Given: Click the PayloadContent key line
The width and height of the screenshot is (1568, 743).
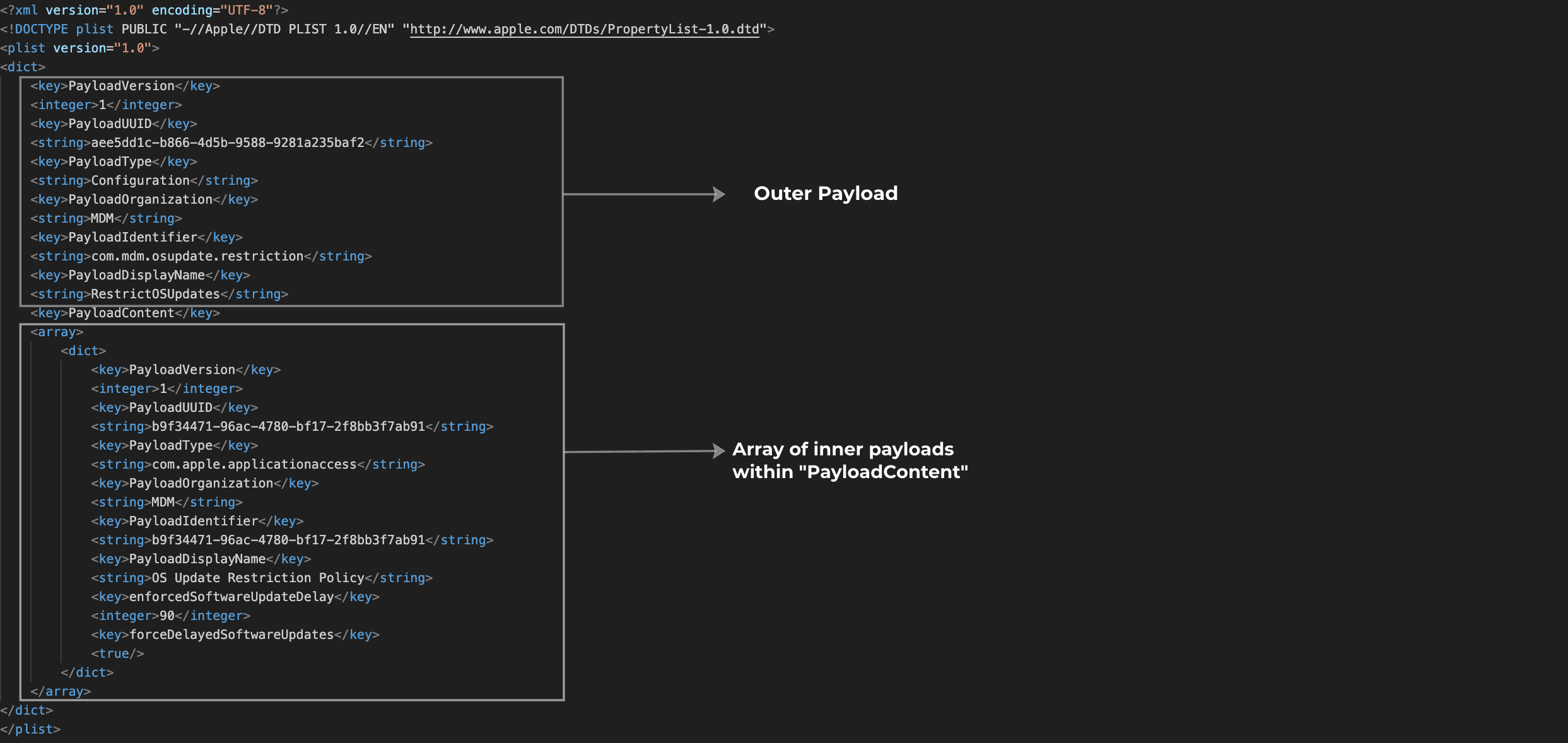Looking at the screenshot, I should point(125,313).
